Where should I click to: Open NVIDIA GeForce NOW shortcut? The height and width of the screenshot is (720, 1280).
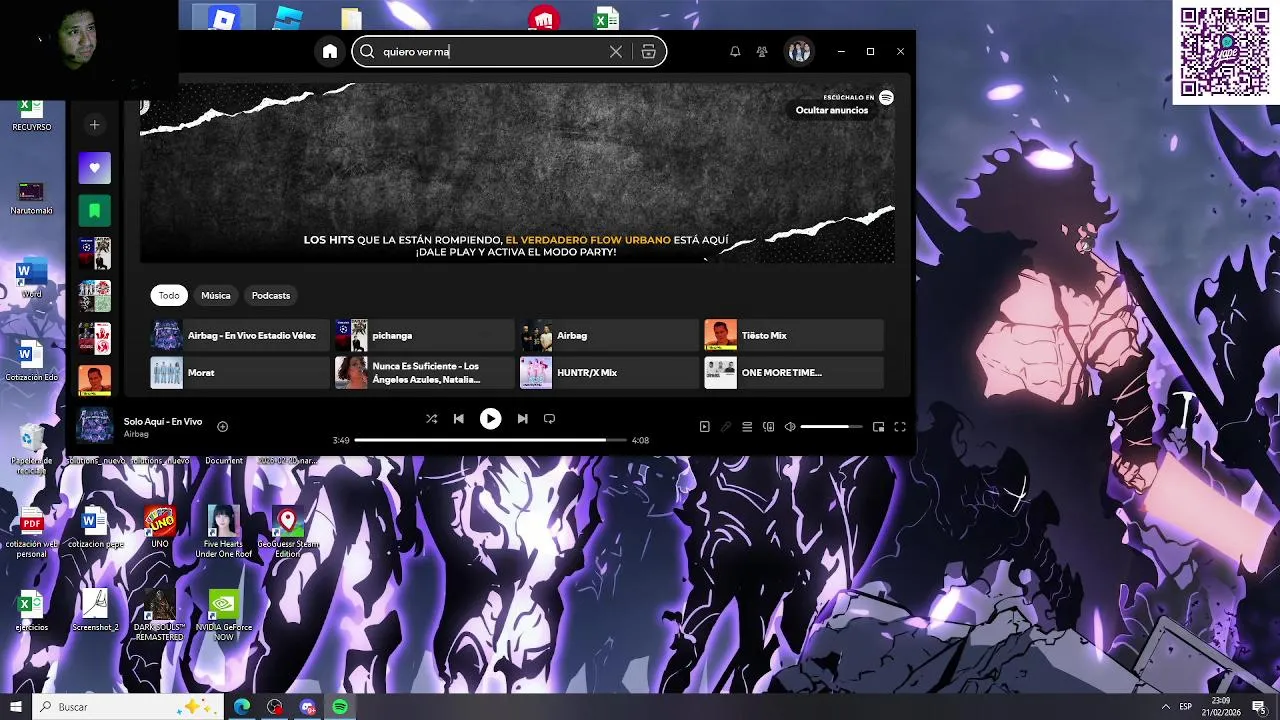tap(224, 615)
